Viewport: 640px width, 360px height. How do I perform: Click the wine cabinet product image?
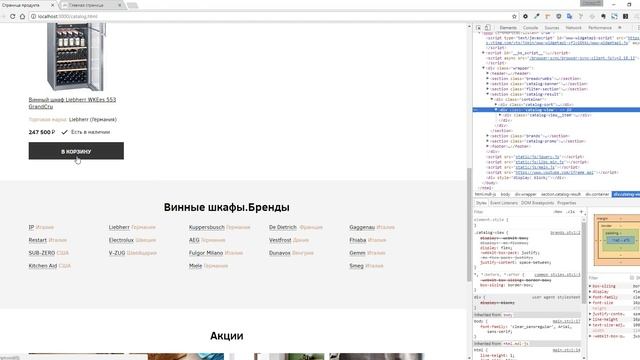coord(76,57)
